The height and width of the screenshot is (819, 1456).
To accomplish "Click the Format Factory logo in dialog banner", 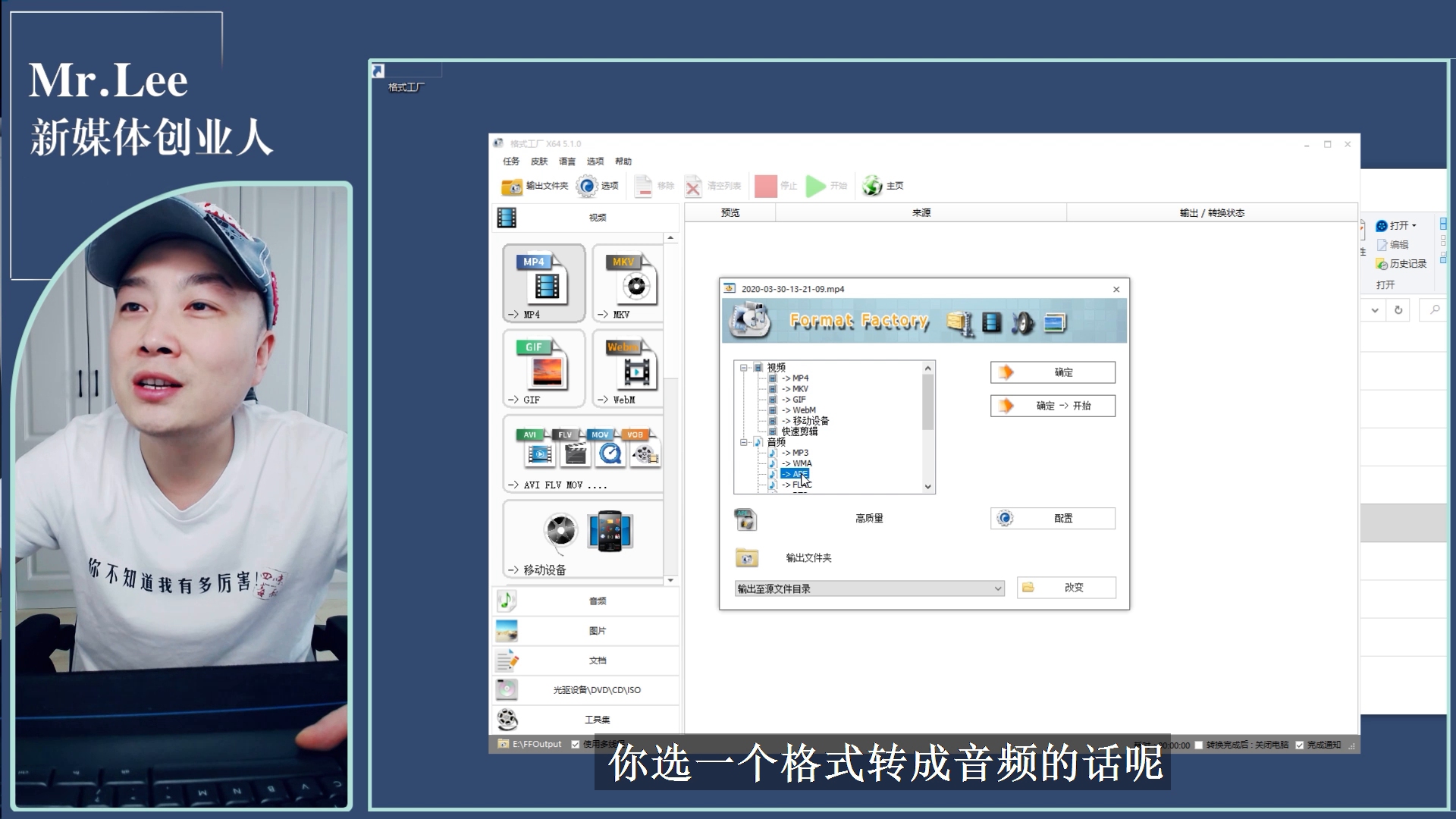I will pos(750,320).
